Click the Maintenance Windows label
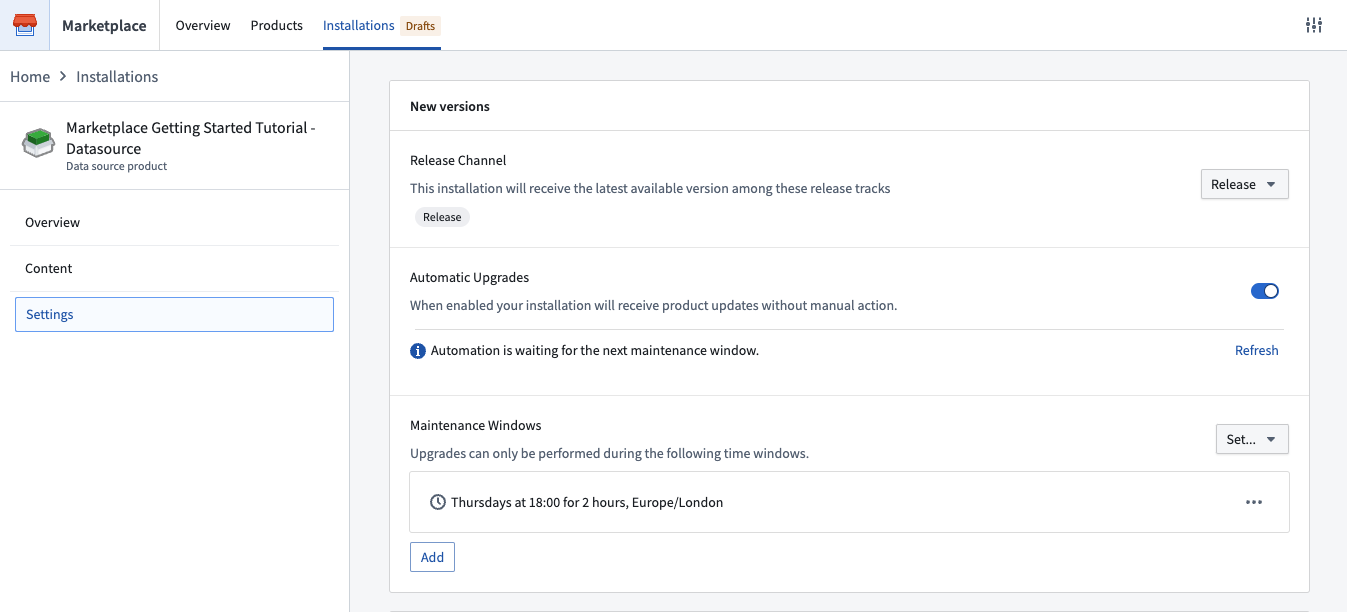Image resolution: width=1347 pixels, height=612 pixels. (x=476, y=425)
